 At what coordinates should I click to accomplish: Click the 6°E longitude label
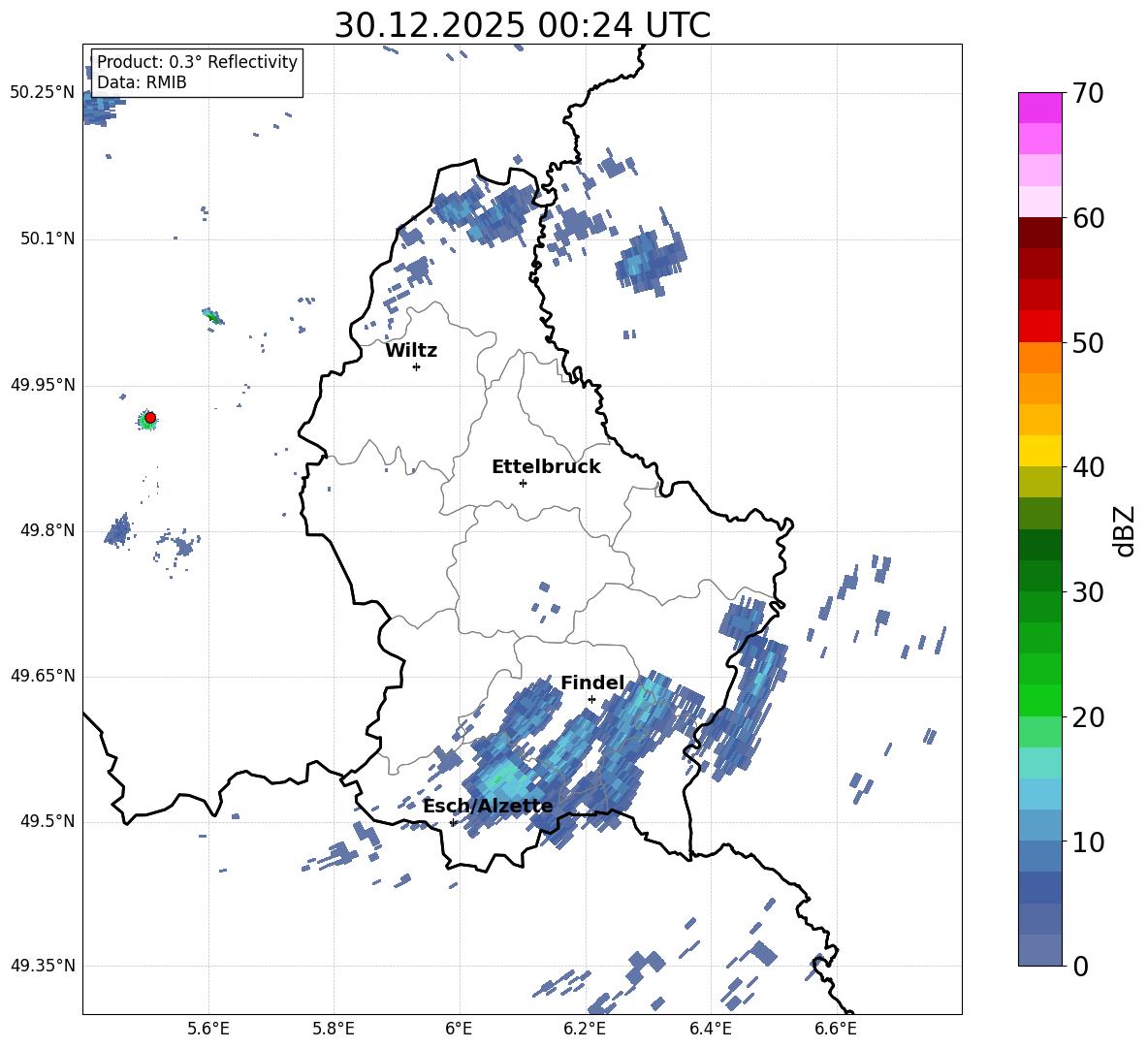(459, 1029)
